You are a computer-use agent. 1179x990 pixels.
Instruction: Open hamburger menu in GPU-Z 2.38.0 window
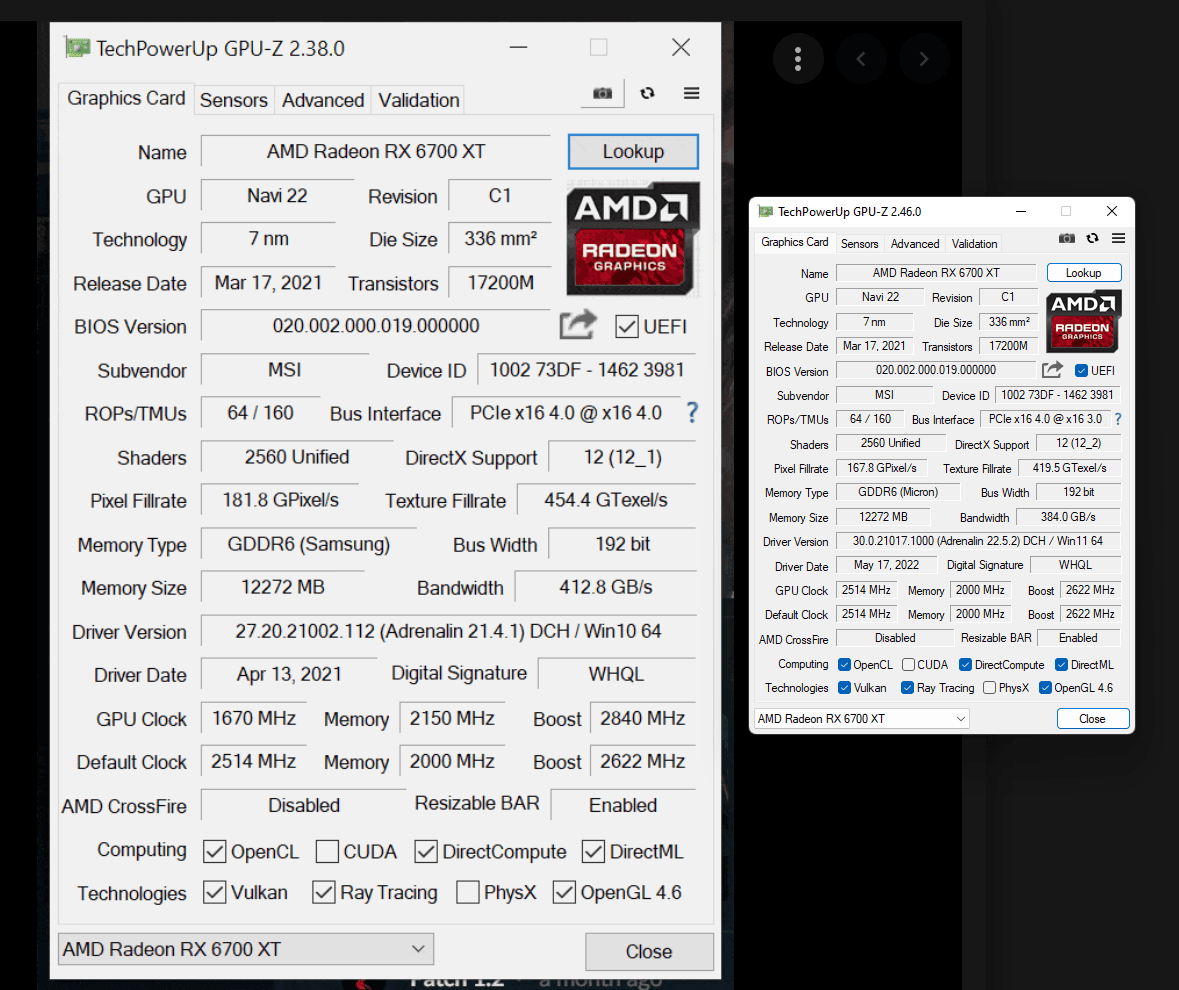click(691, 93)
